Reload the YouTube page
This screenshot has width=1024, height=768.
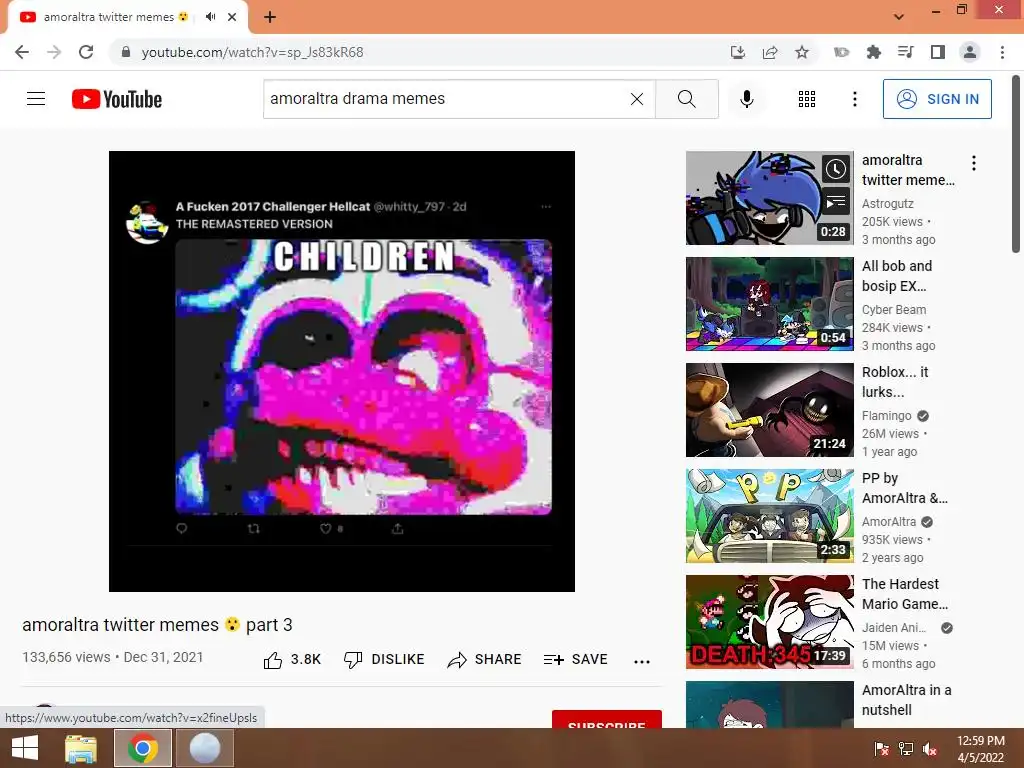(86, 52)
